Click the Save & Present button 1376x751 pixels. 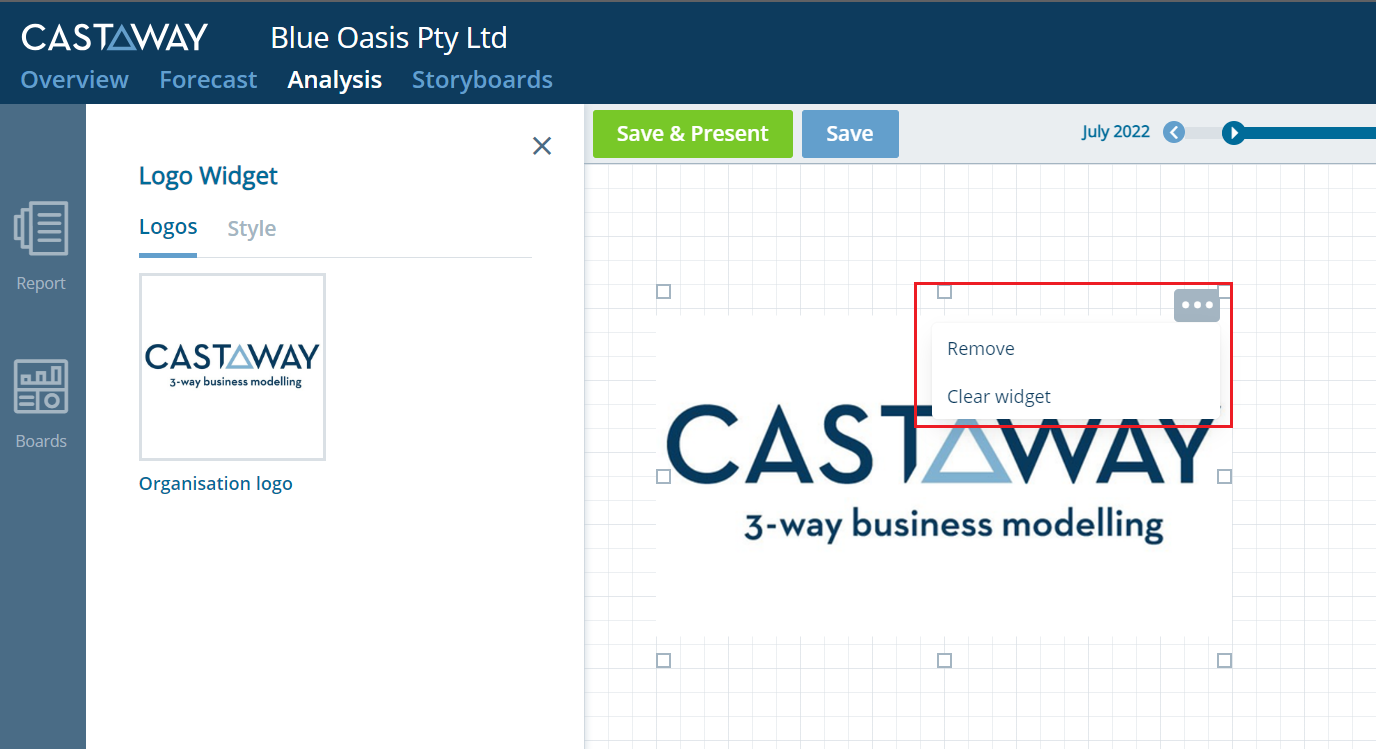pos(693,134)
